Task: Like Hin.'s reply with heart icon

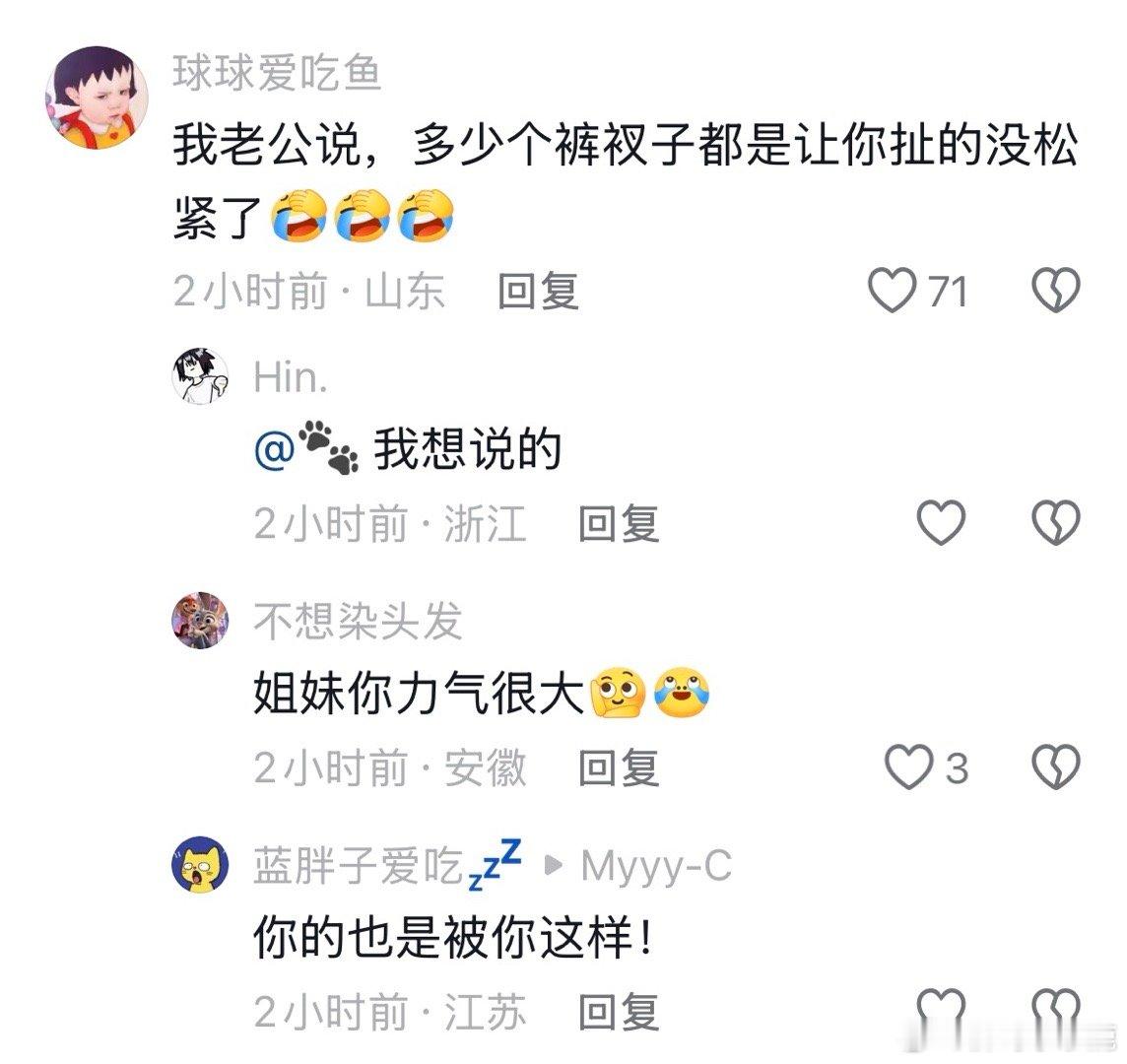Action: pos(941,522)
